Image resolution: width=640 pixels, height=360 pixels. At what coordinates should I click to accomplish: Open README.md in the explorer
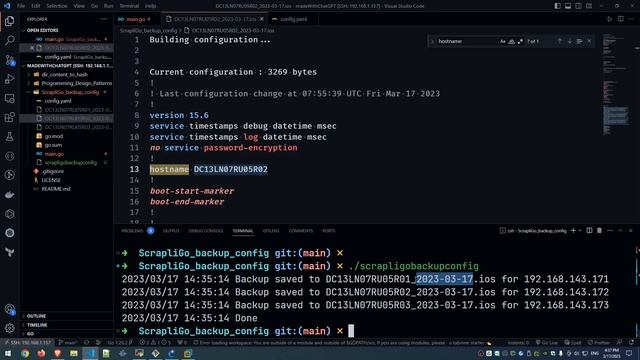pos(56,189)
